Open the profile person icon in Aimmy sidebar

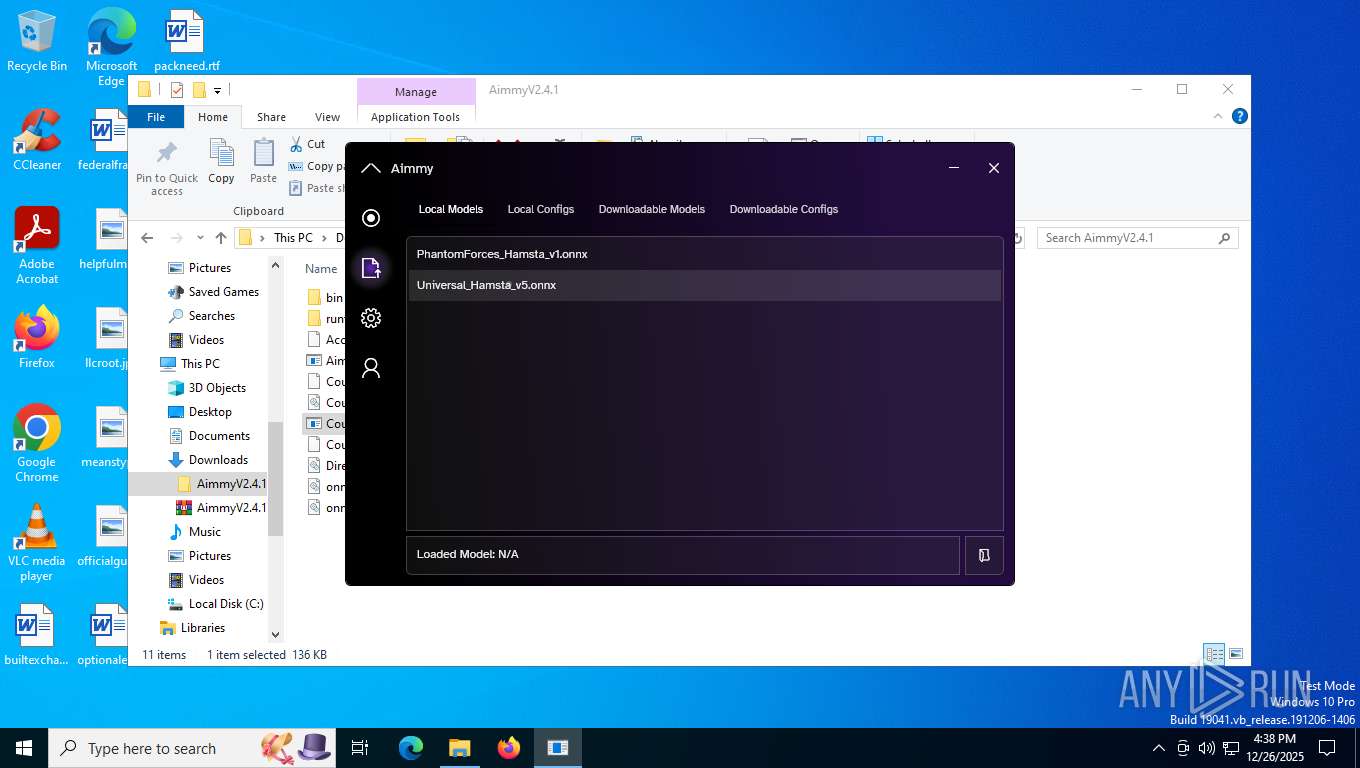[x=371, y=368]
